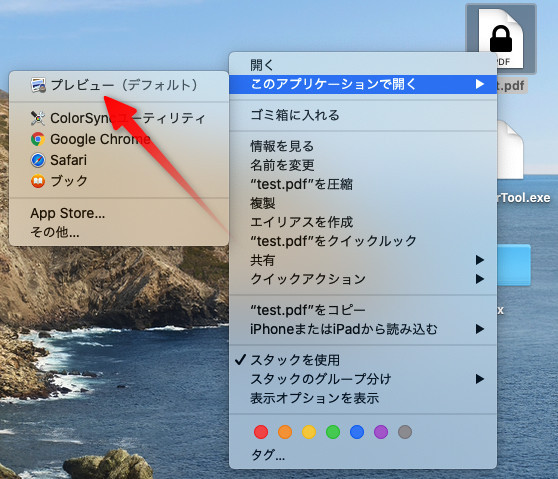The height and width of the screenshot is (479, 558).
Task: Expand スタックのグループ分け submenu arrow
Action: [x=480, y=379]
